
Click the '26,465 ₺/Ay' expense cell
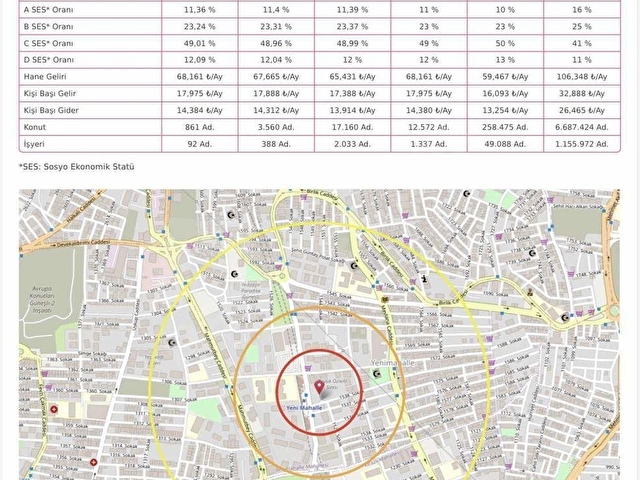[582, 110]
